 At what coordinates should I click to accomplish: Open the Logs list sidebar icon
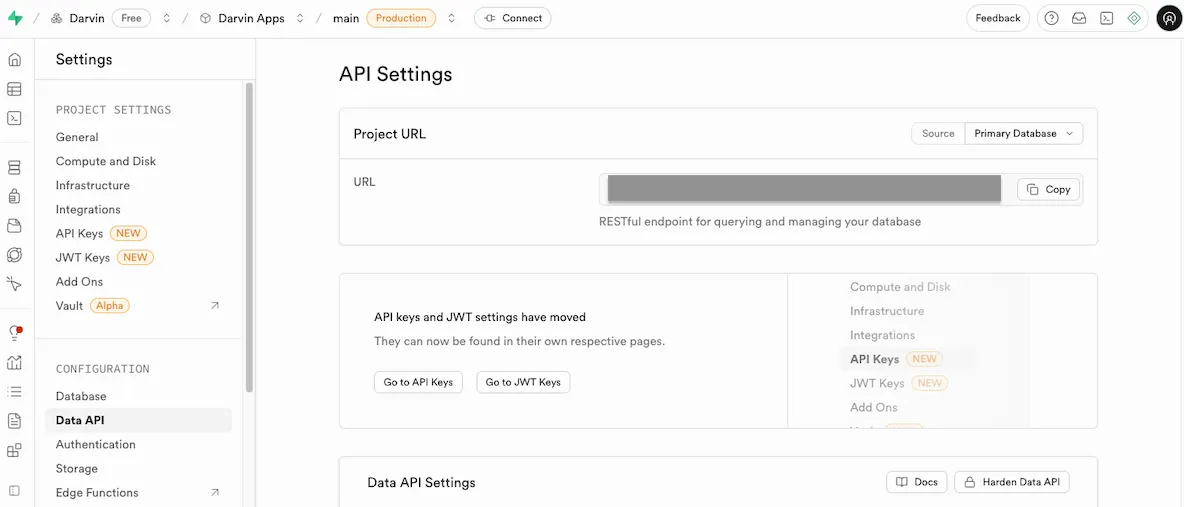(14, 391)
